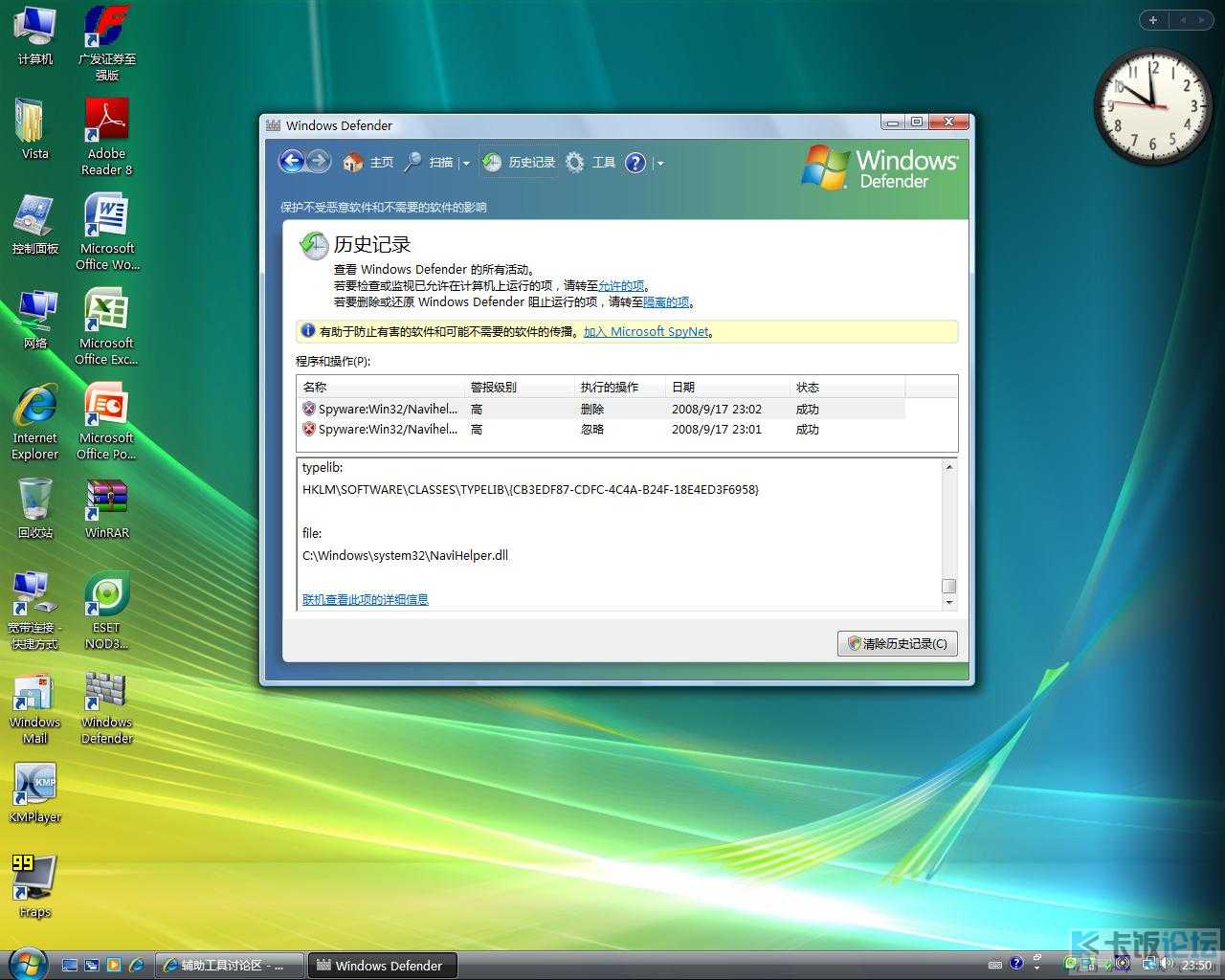Image resolution: width=1225 pixels, height=980 pixels.
Task: Select the Vista folder desktop icon
Action: tap(35, 129)
